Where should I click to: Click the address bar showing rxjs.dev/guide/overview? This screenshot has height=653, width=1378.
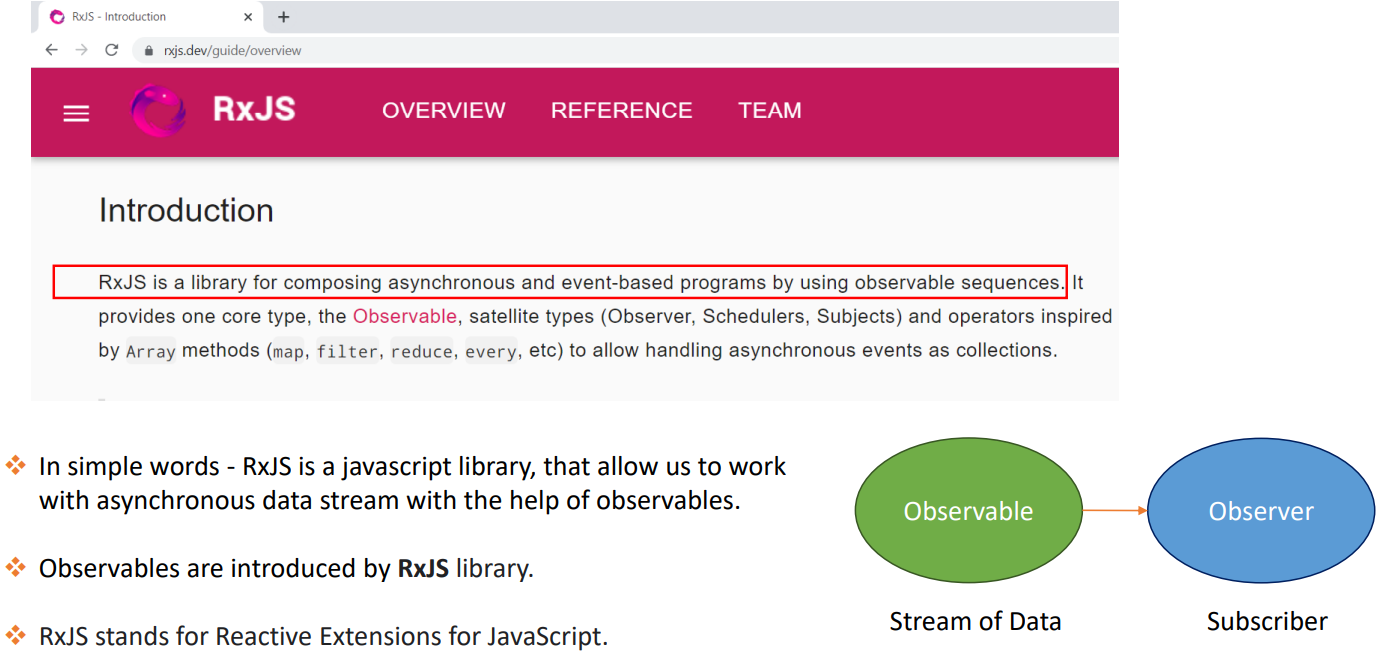tap(625, 50)
